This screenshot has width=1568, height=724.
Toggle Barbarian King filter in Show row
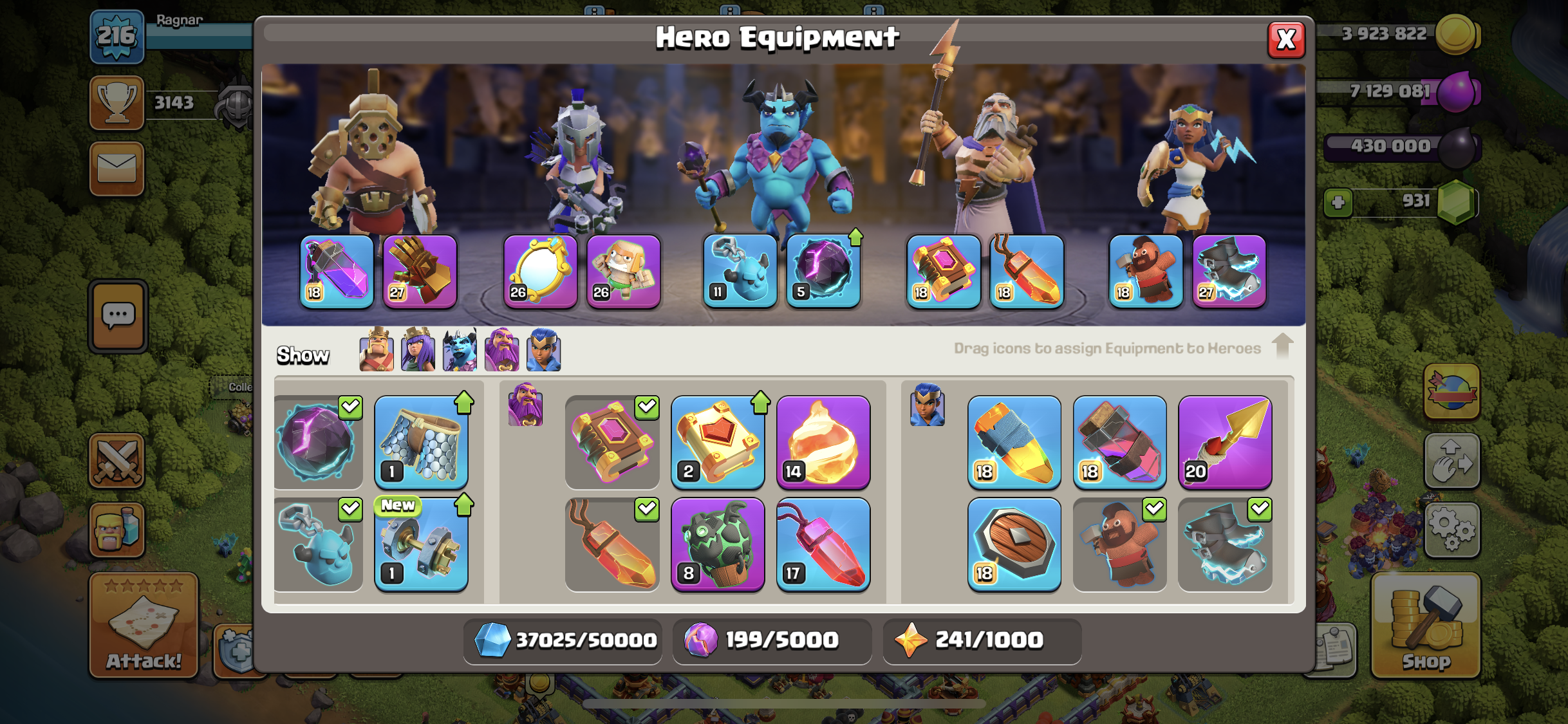pyautogui.click(x=377, y=349)
